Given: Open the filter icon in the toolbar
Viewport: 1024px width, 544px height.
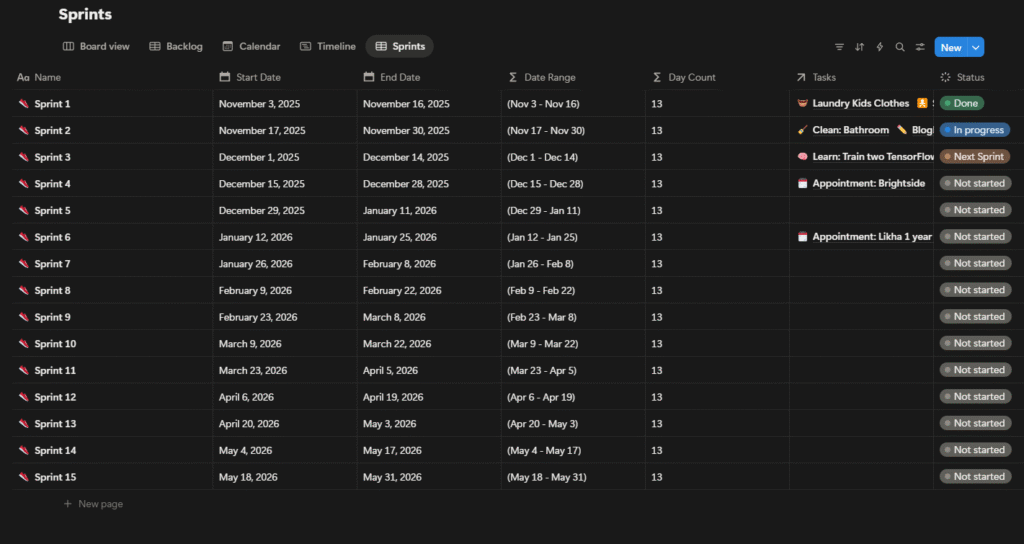Looking at the screenshot, I should tap(839, 47).
